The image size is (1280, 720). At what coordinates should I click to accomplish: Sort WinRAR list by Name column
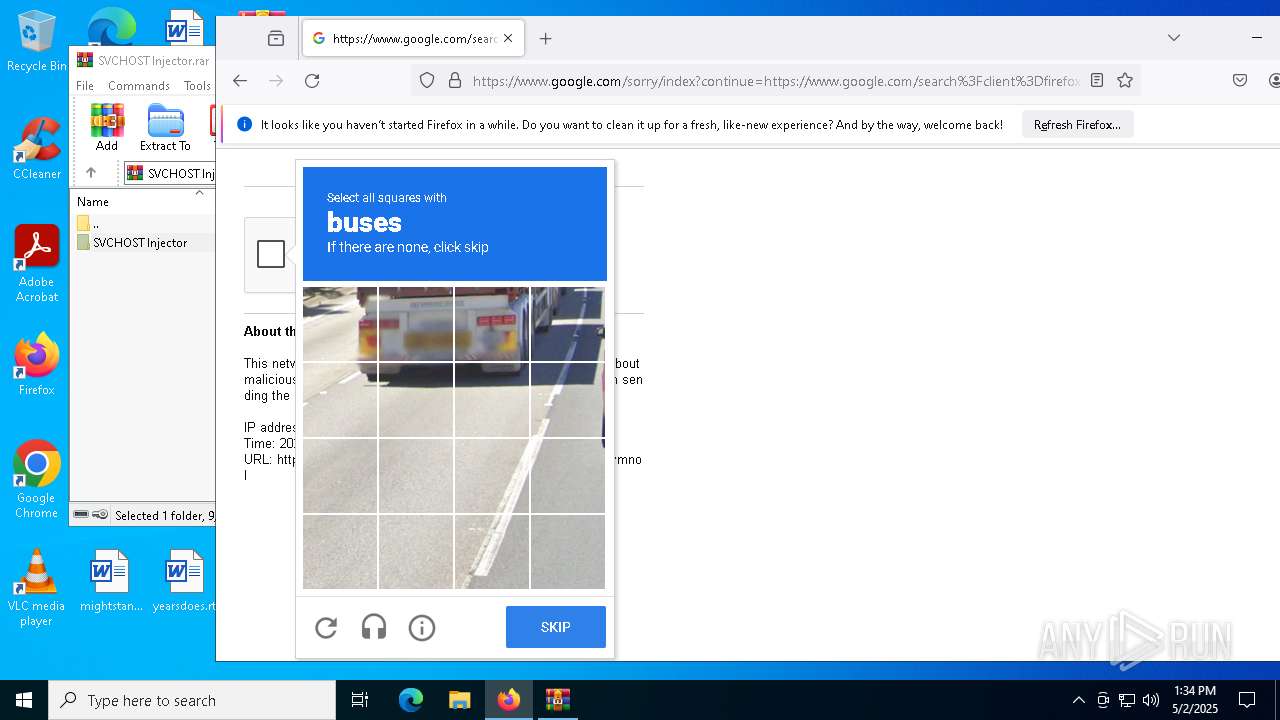[x=93, y=201]
